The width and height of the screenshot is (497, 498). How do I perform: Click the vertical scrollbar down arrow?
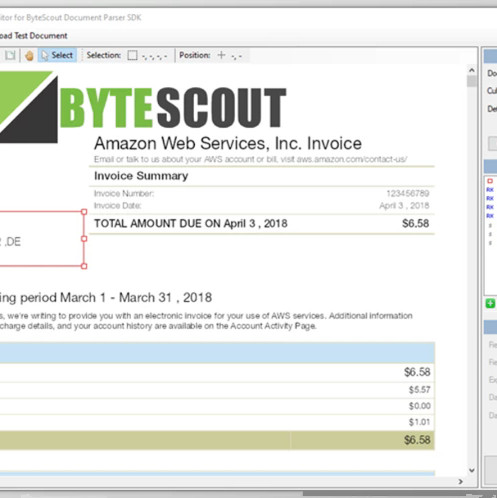pyautogui.click(x=472, y=470)
